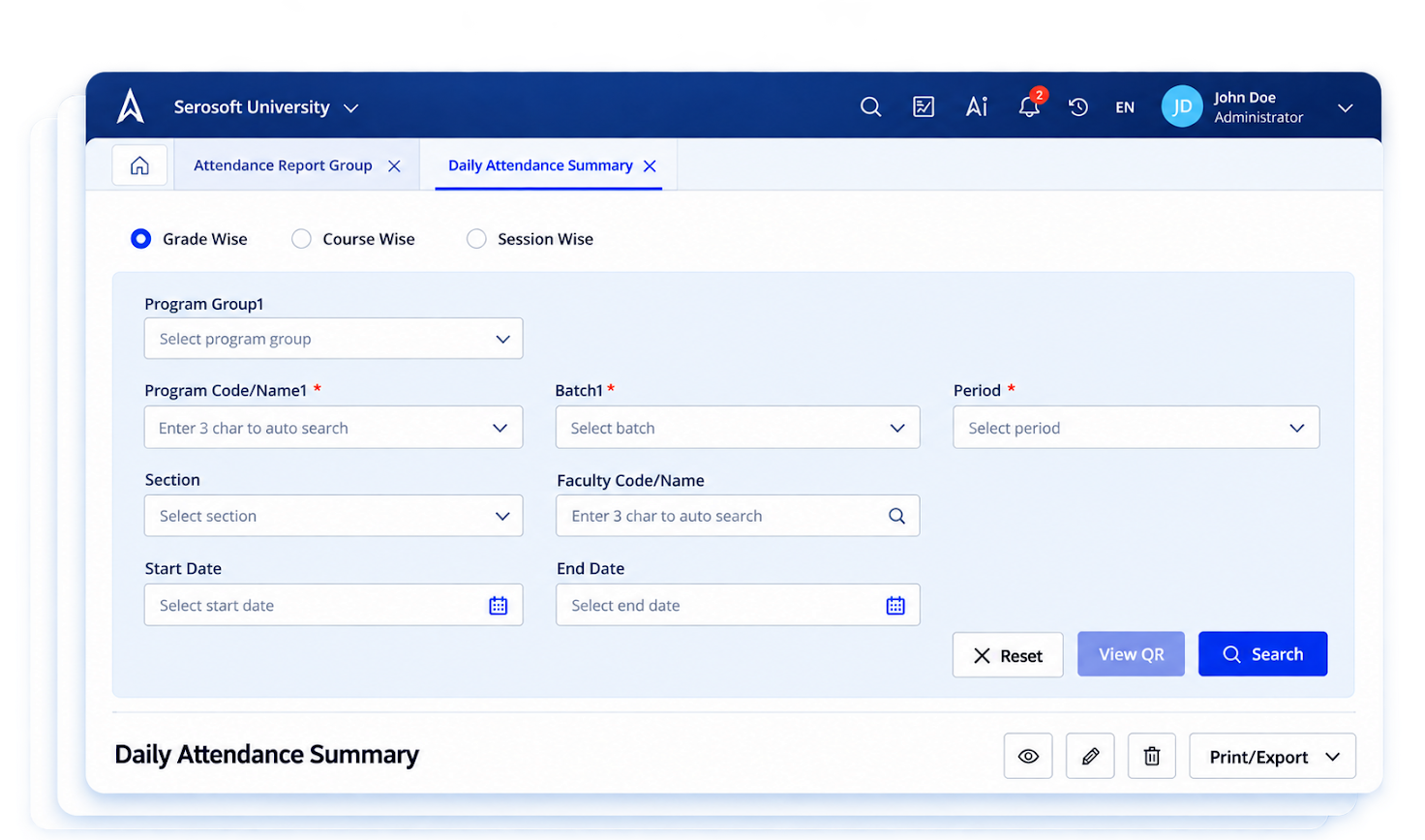Launch the AI assistant icon

[x=977, y=106]
